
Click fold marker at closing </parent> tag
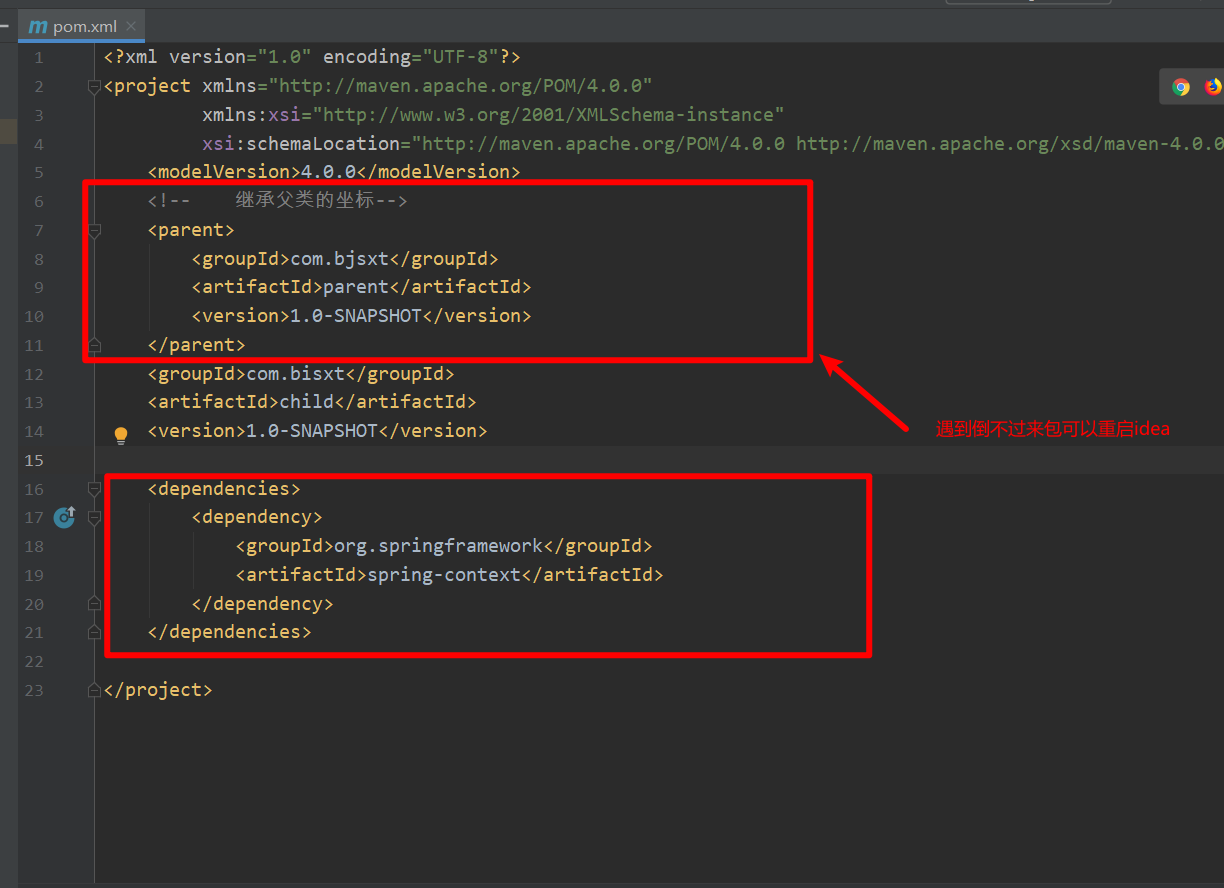[x=94, y=345]
